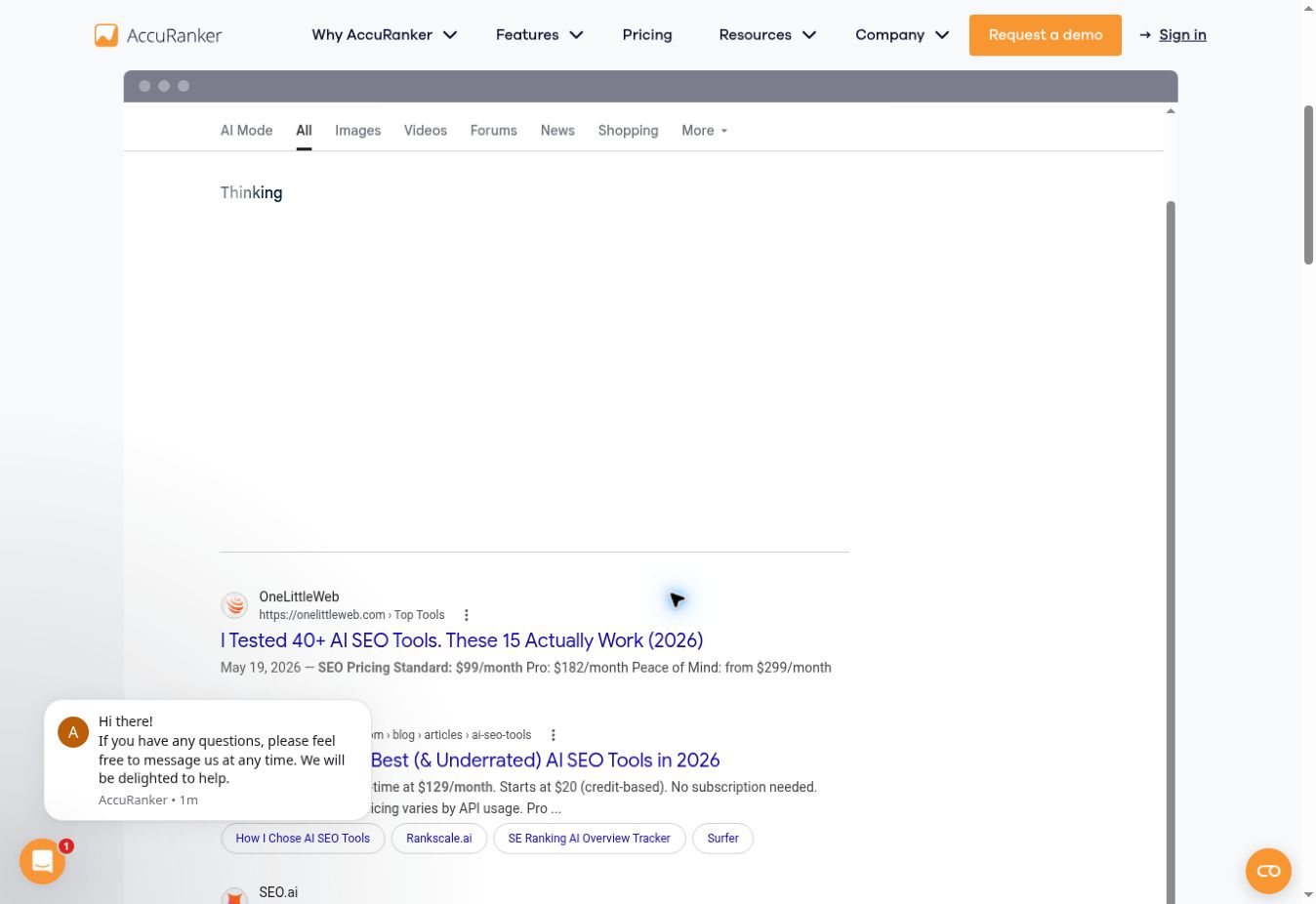Open 'Best (& Underrated) AI SEO Tools' result
Image resolution: width=1316 pixels, height=904 pixels.
[545, 760]
